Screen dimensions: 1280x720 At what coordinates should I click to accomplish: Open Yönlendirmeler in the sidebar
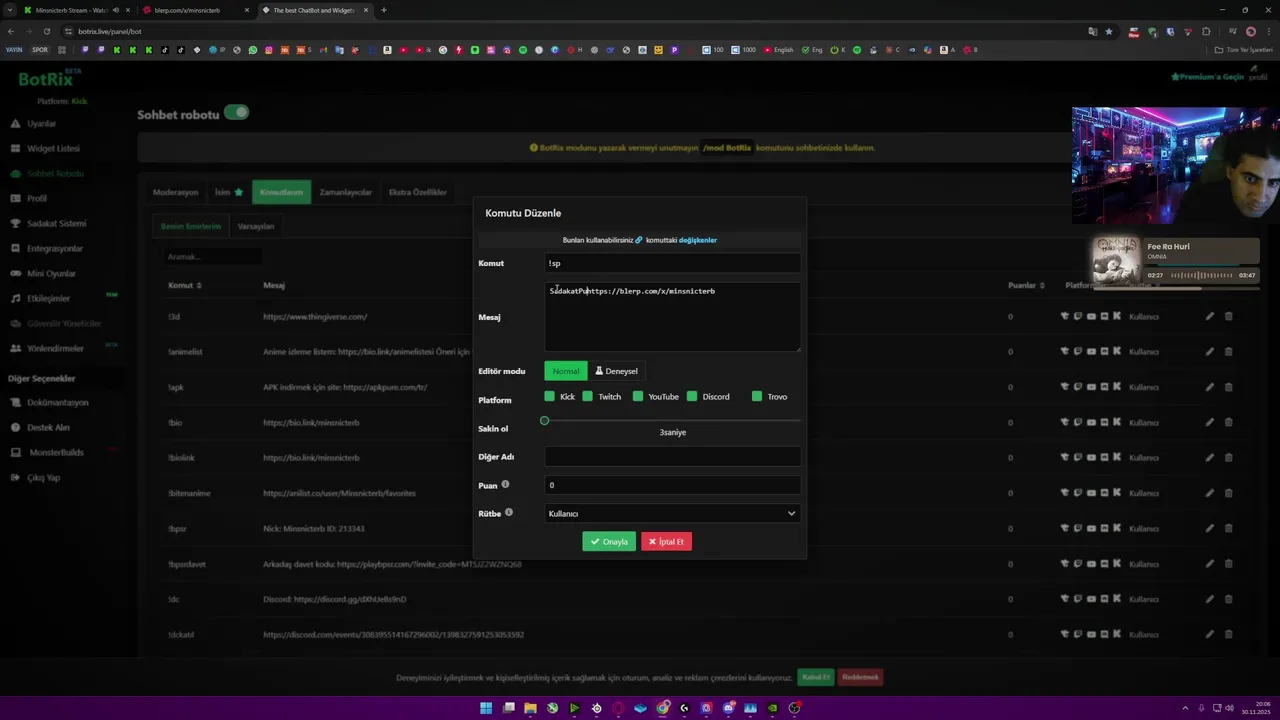47,348
